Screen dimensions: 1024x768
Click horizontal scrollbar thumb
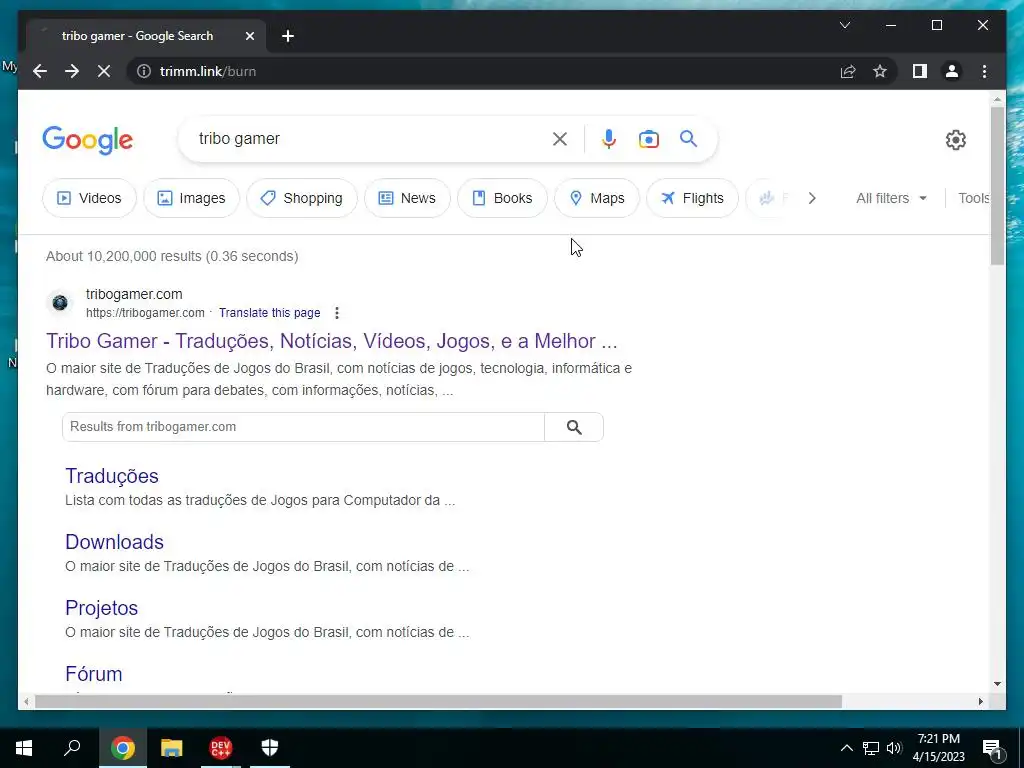pyautogui.click(x=438, y=701)
